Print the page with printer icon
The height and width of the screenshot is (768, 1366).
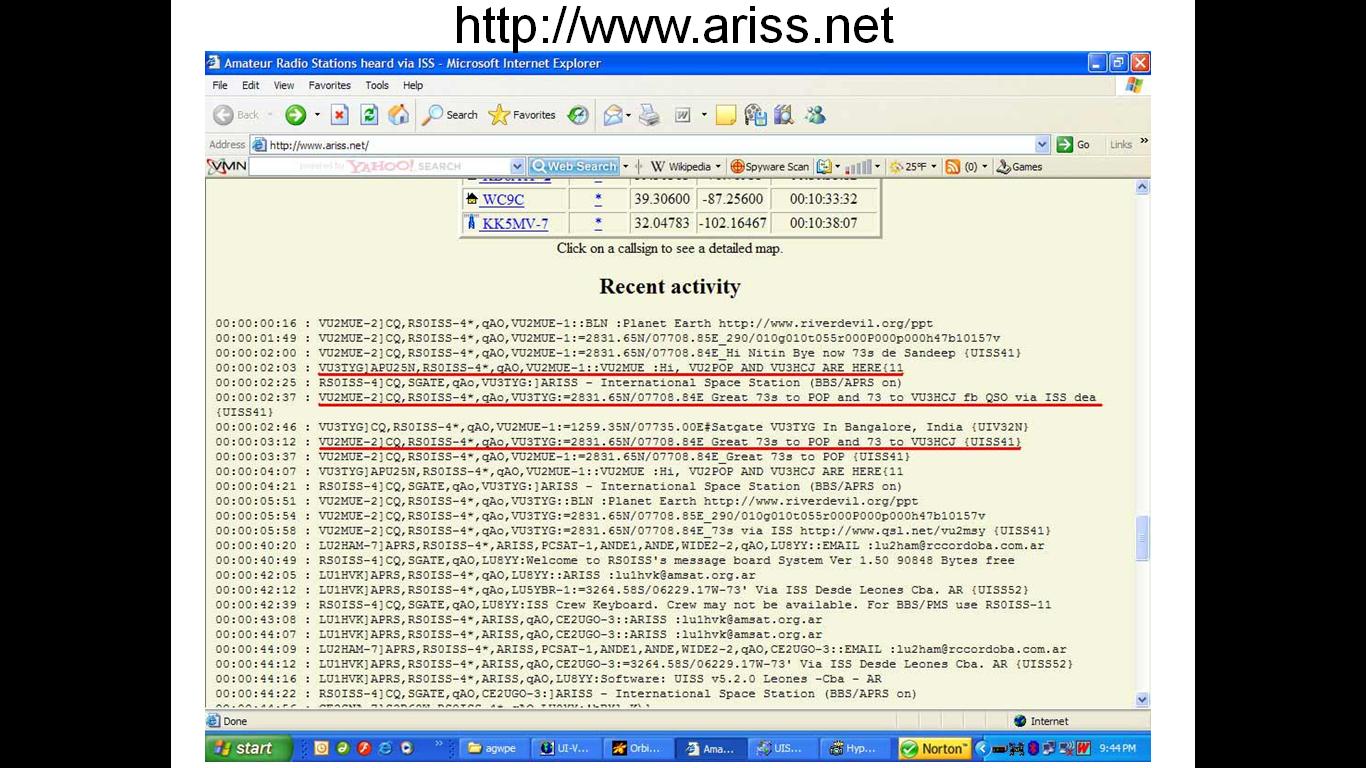click(650, 115)
